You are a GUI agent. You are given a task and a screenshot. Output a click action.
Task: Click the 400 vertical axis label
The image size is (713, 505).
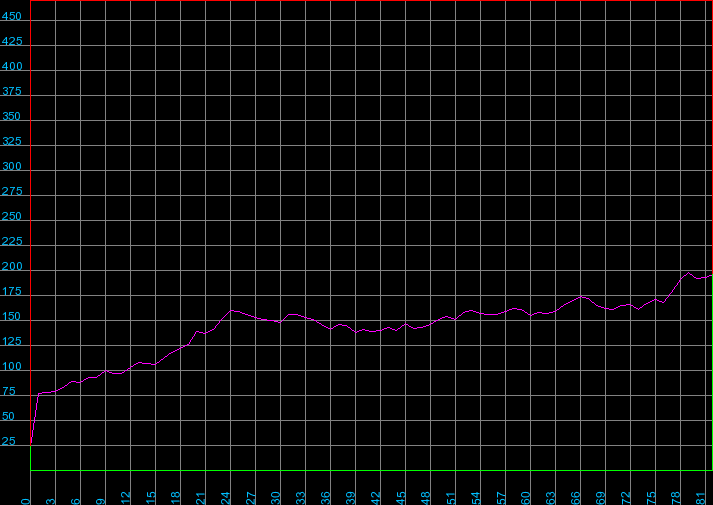click(x=12, y=66)
